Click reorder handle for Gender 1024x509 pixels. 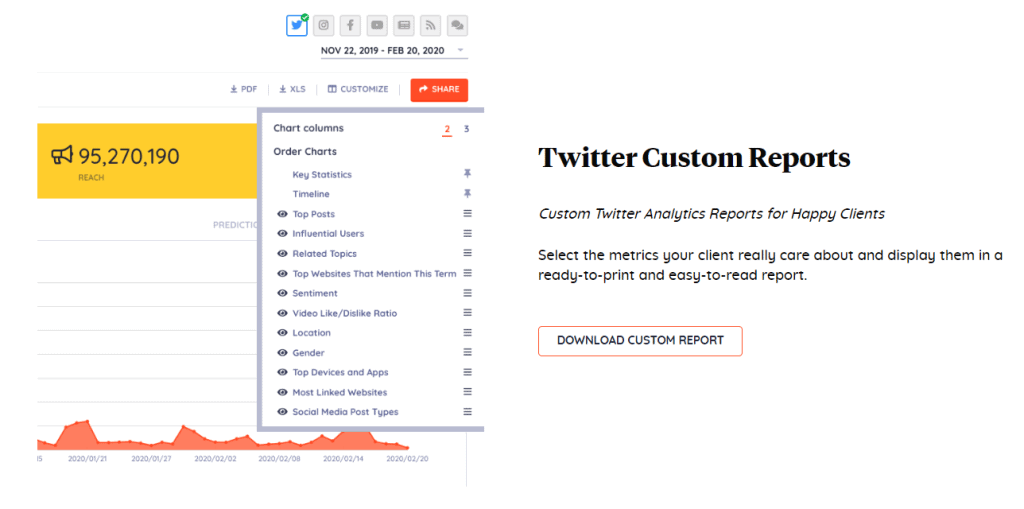tap(468, 352)
